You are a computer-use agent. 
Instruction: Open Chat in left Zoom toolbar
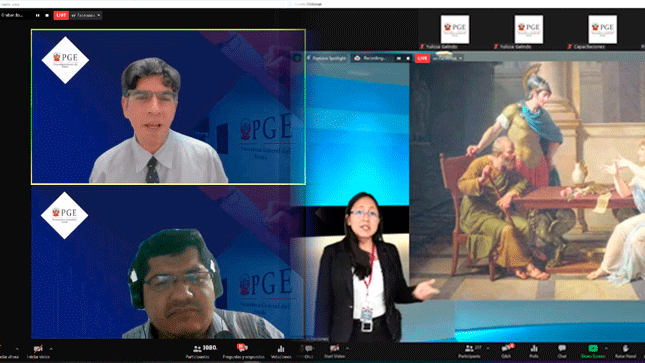(x=309, y=351)
